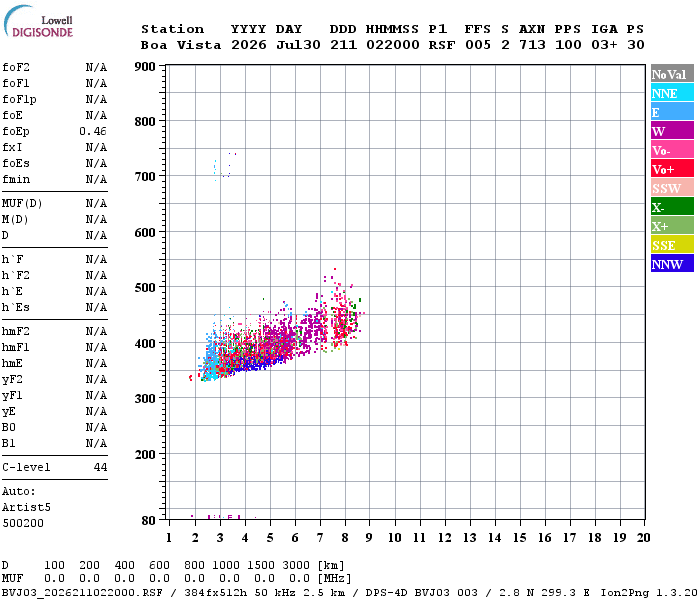700x600 pixels.
Task: Select the NNE cyan legend swatch
Action: point(672,93)
